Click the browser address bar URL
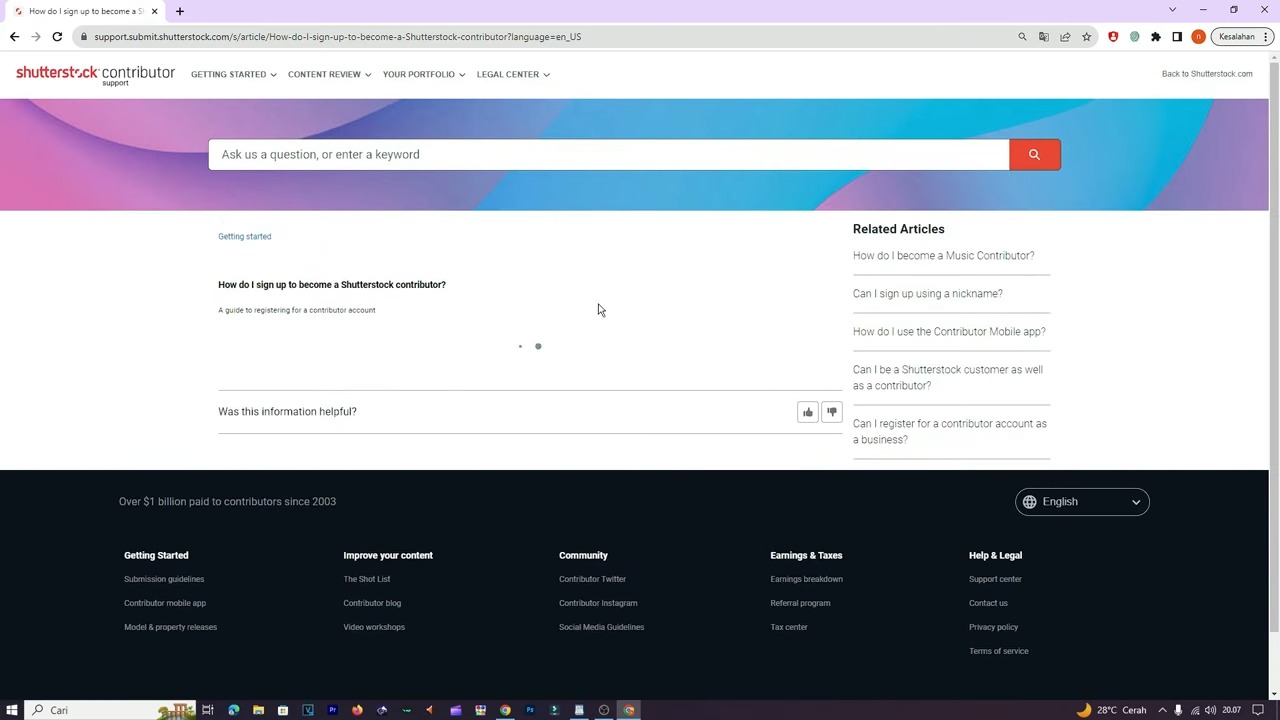The height and width of the screenshot is (720, 1280). click(x=337, y=37)
